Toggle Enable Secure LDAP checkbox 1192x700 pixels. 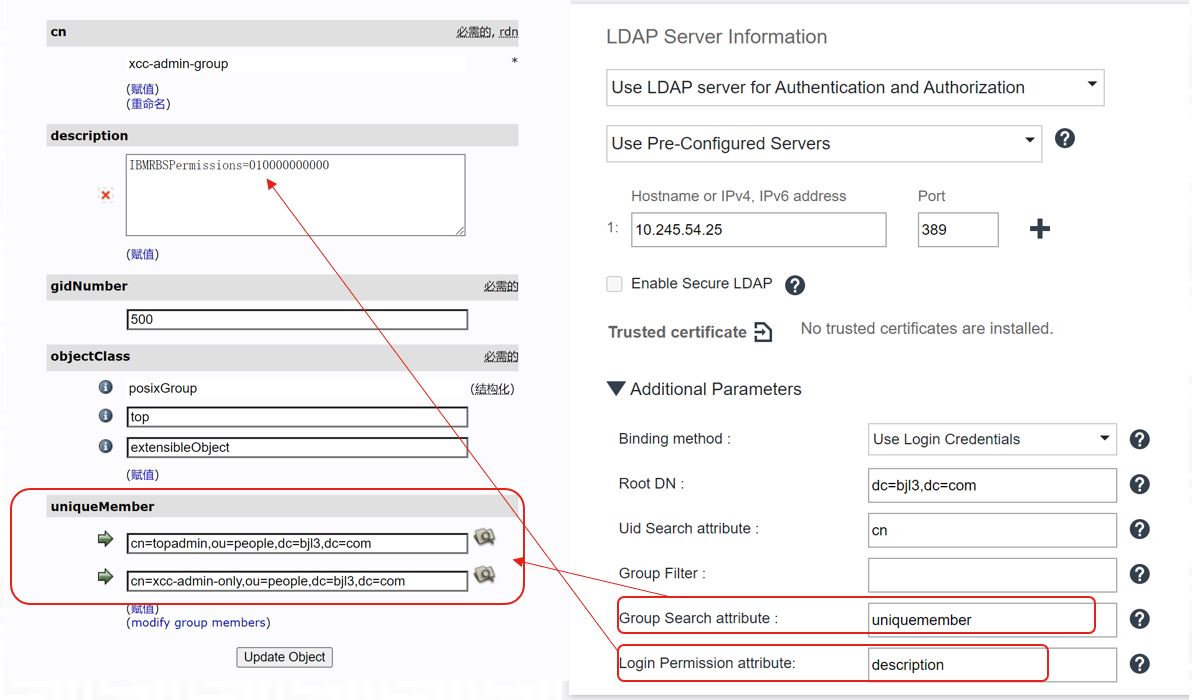[x=614, y=284]
